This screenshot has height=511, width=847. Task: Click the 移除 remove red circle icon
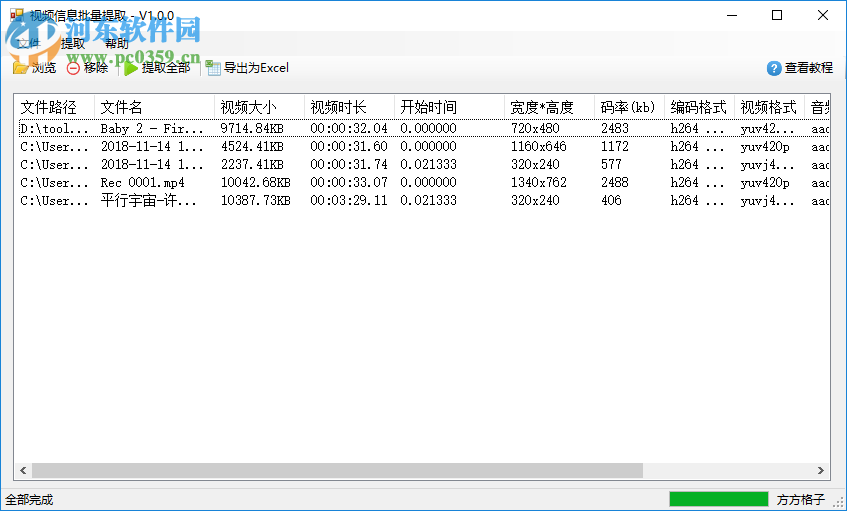(73, 68)
